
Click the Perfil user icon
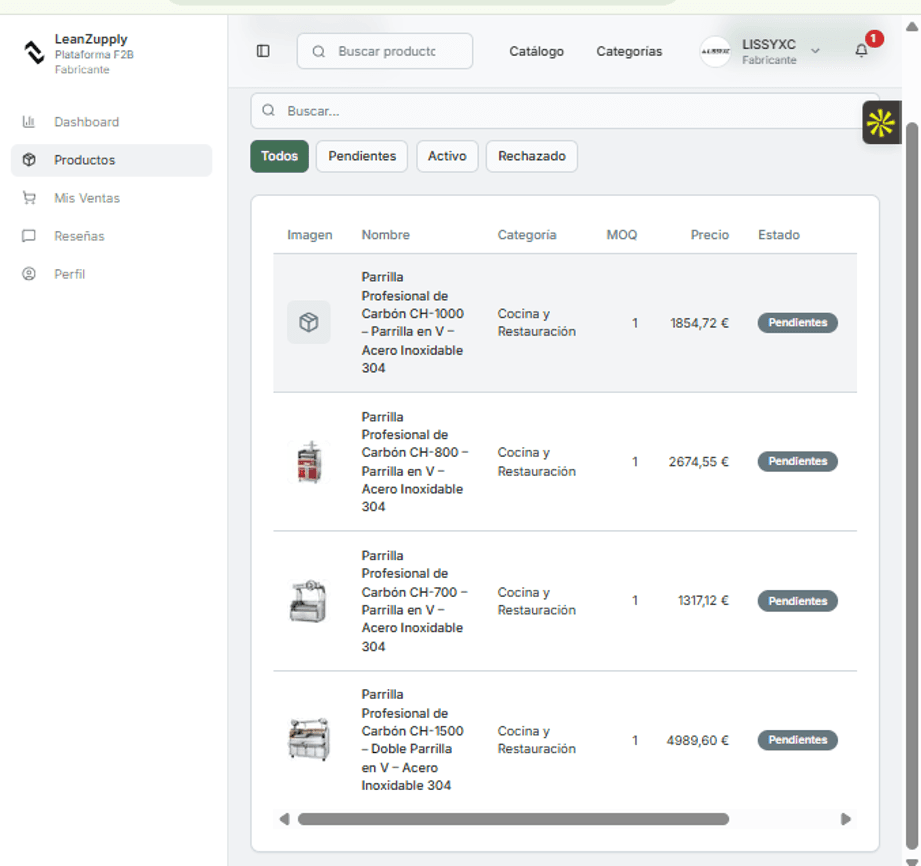(29, 274)
